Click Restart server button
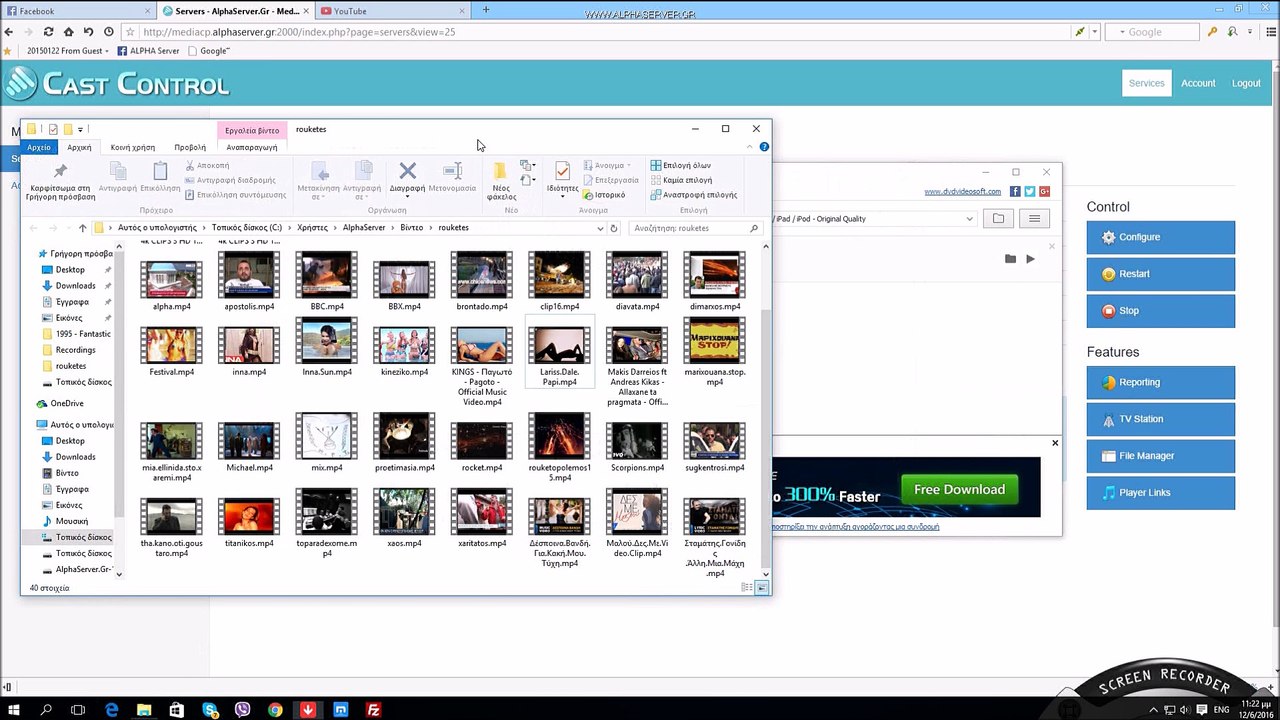Image resolution: width=1280 pixels, height=720 pixels. point(1161,274)
